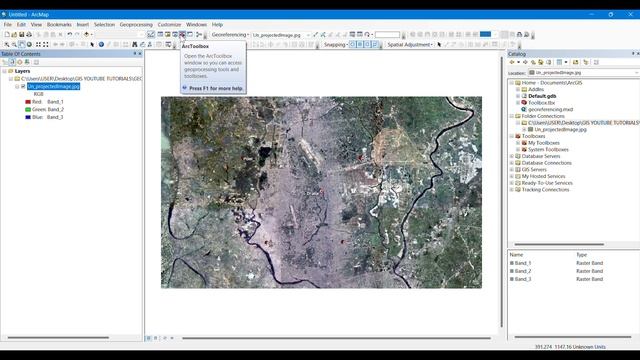Select the georeferencing Rotate tool

[x=367, y=35]
